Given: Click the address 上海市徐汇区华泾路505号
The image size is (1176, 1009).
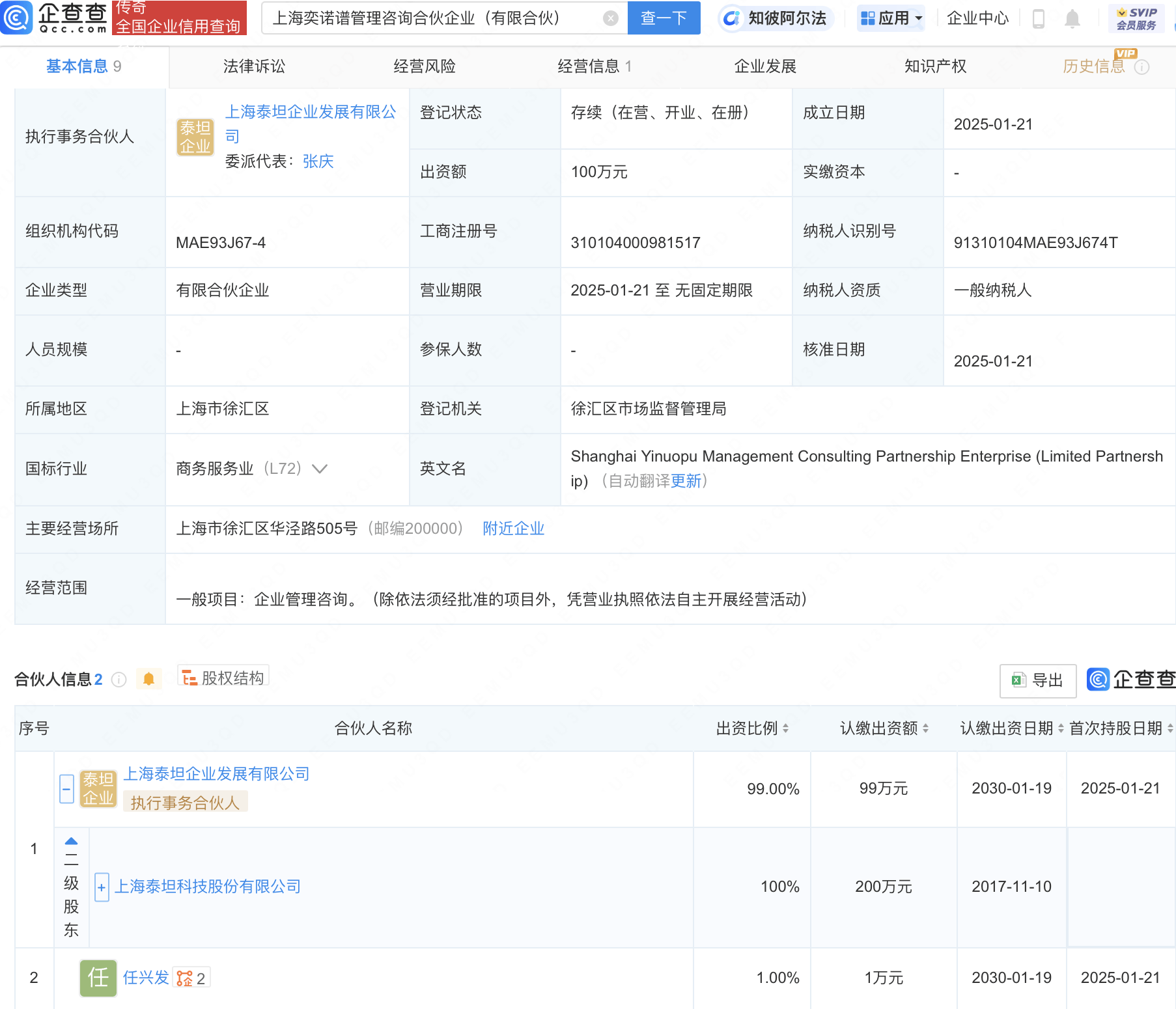Looking at the screenshot, I should click(x=267, y=529).
